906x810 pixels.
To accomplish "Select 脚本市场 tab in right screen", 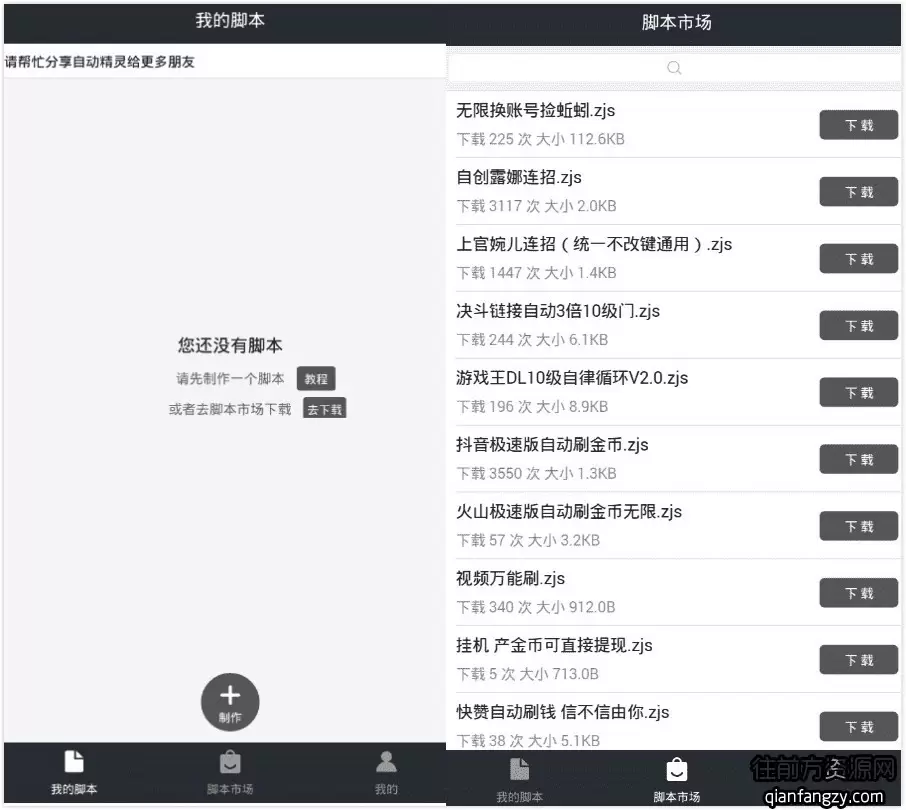I will (677, 781).
